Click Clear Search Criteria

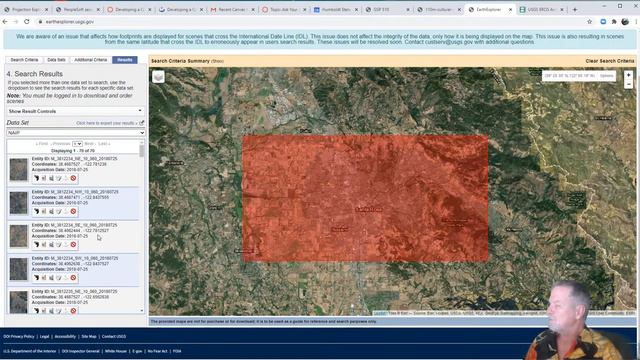coord(610,61)
